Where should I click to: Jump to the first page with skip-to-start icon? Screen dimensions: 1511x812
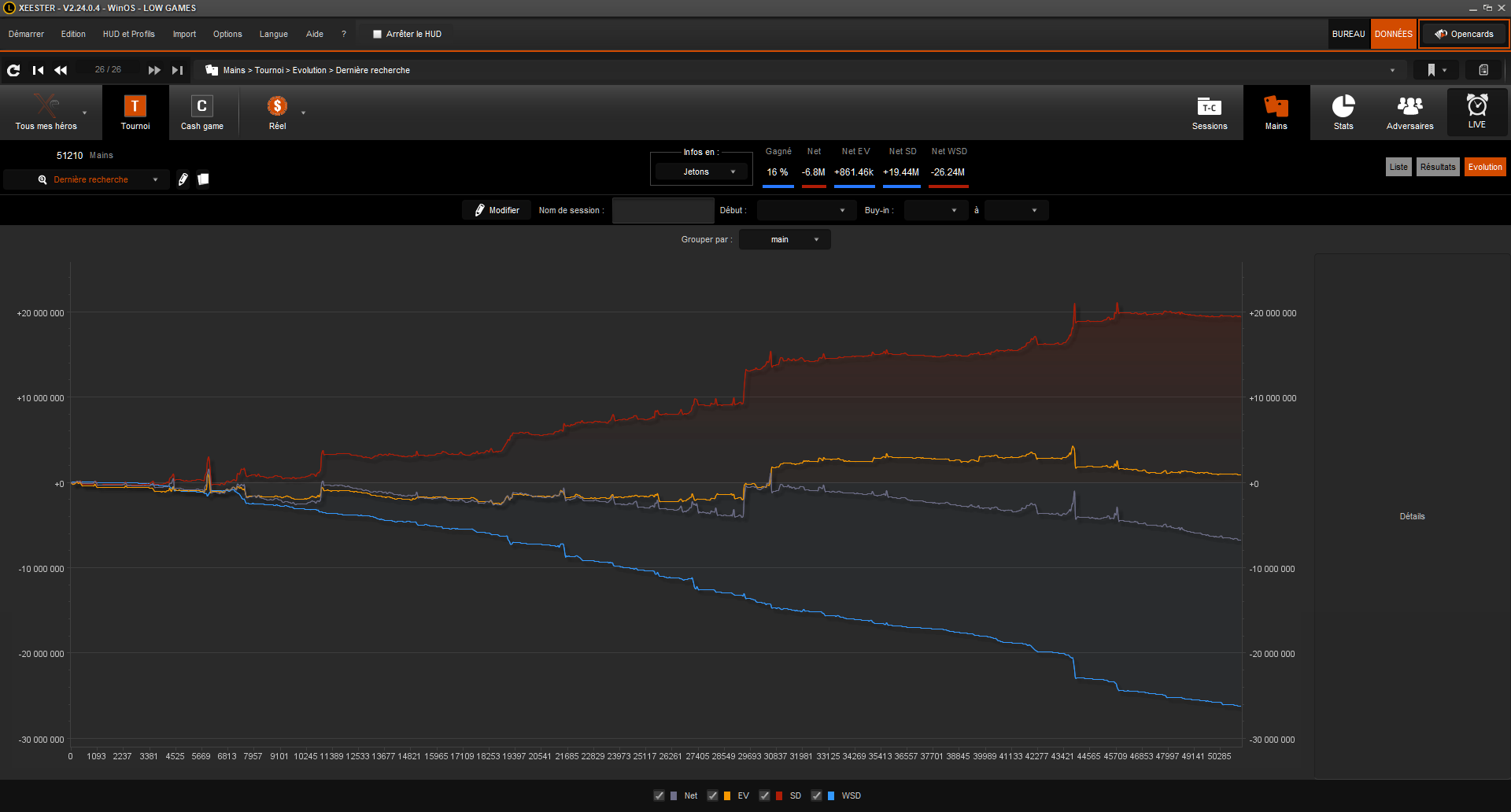tap(38, 70)
